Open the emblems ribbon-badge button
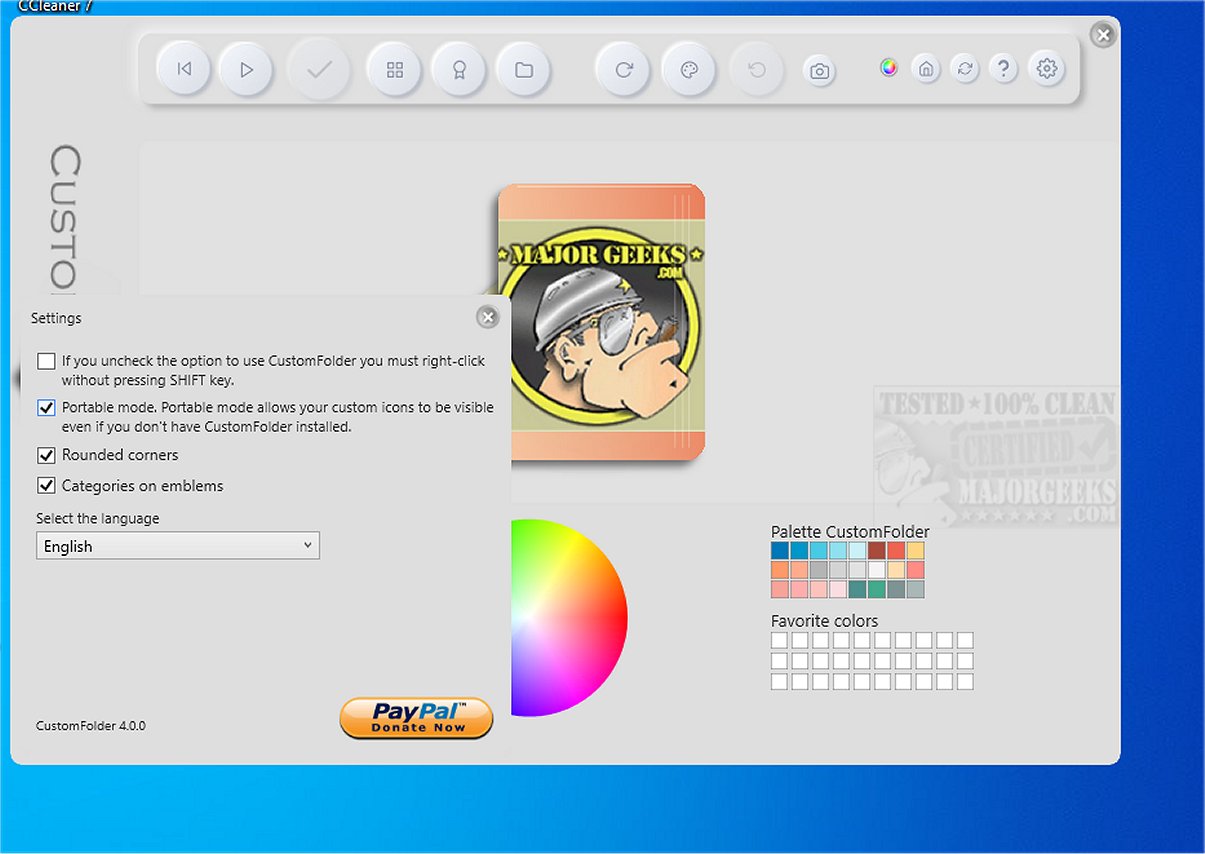 pos(459,70)
